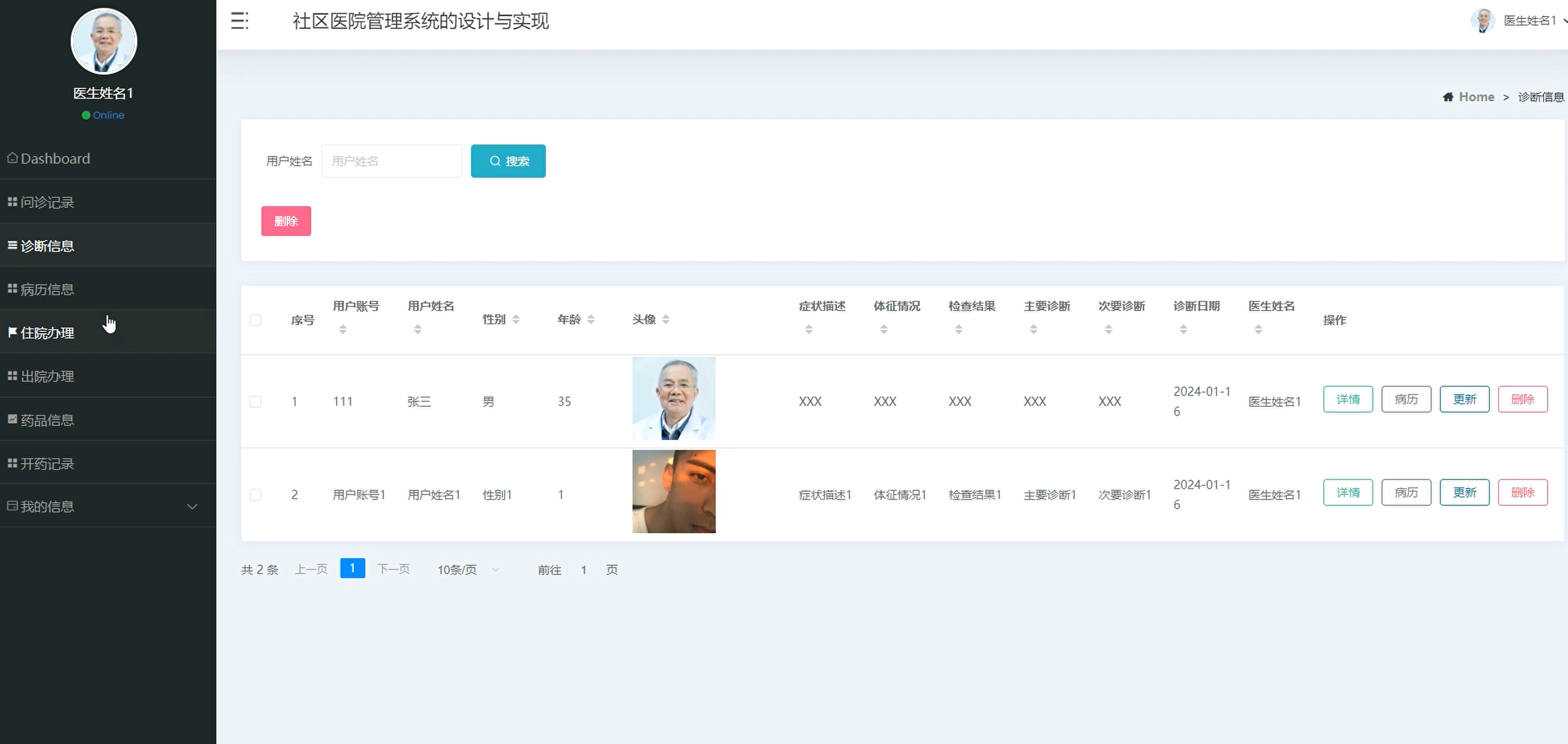Viewport: 1568px width, 744px height.
Task: Go to 上一页 previous page
Action: [x=311, y=569]
